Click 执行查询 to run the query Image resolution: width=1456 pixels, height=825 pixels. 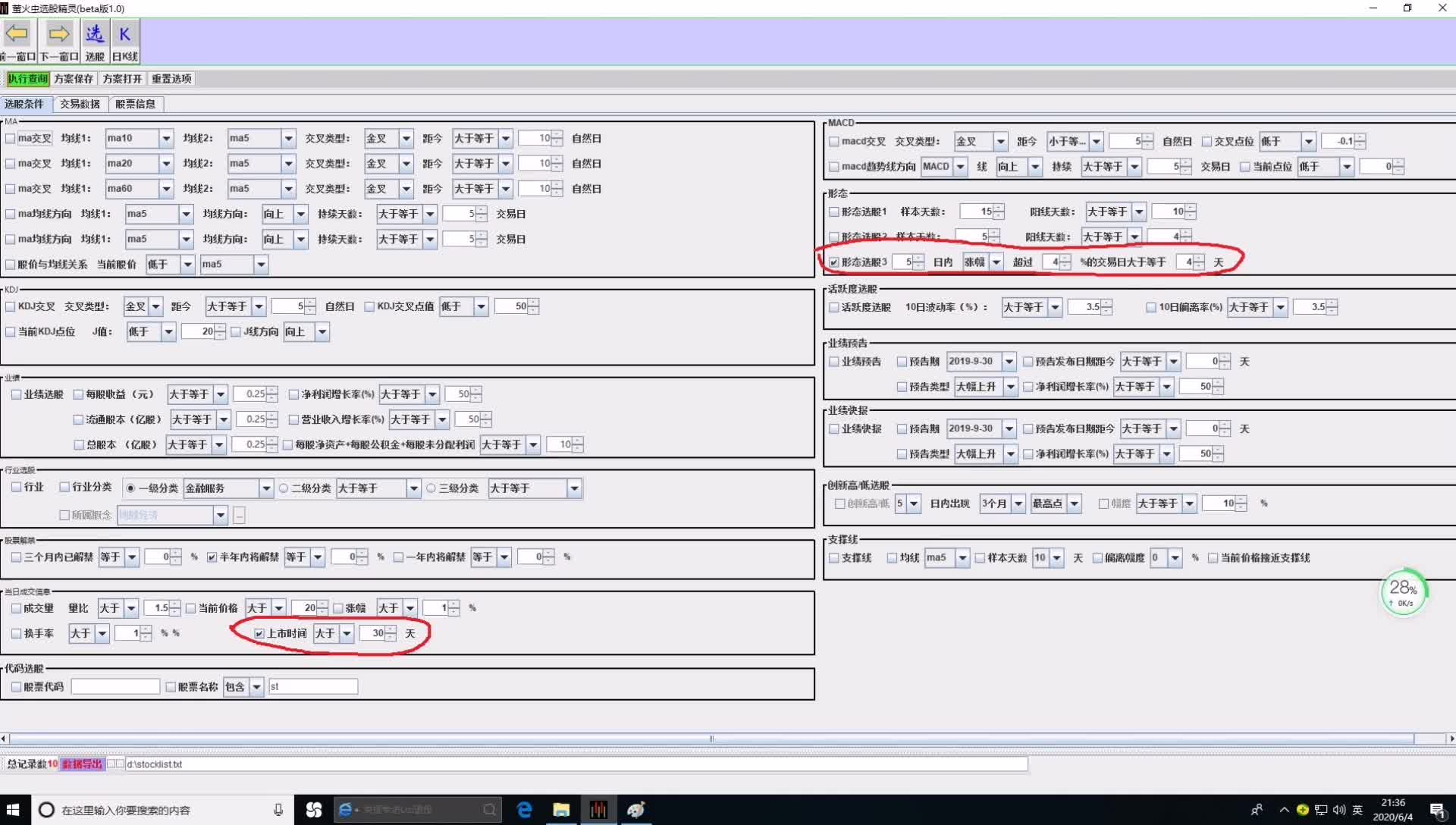[28, 79]
